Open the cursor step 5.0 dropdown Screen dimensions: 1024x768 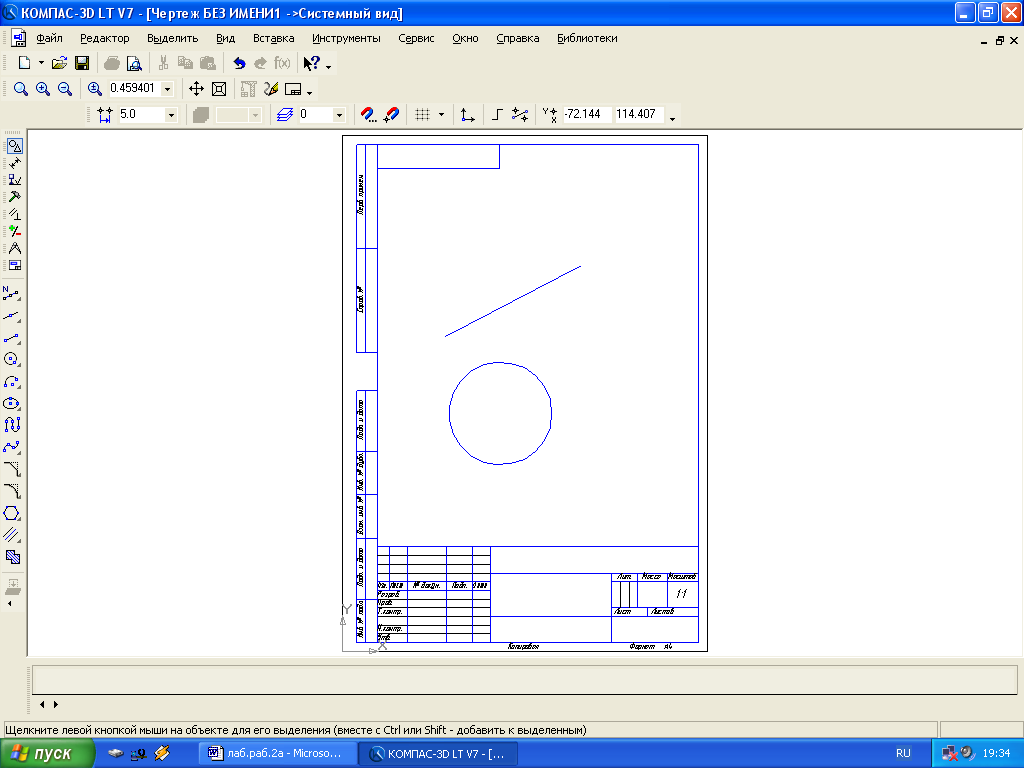click(x=171, y=115)
